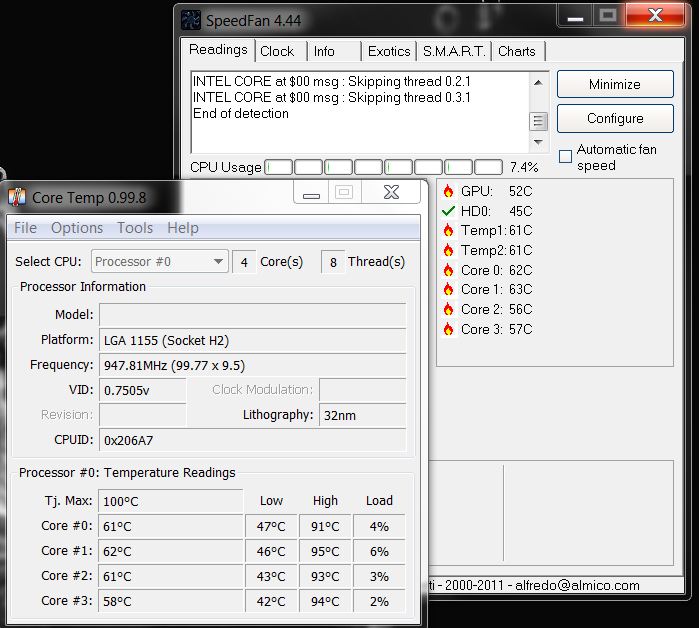Image resolution: width=699 pixels, height=628 pixels.
Task: Close the Core Temp window
Action: tap(391, 193)
